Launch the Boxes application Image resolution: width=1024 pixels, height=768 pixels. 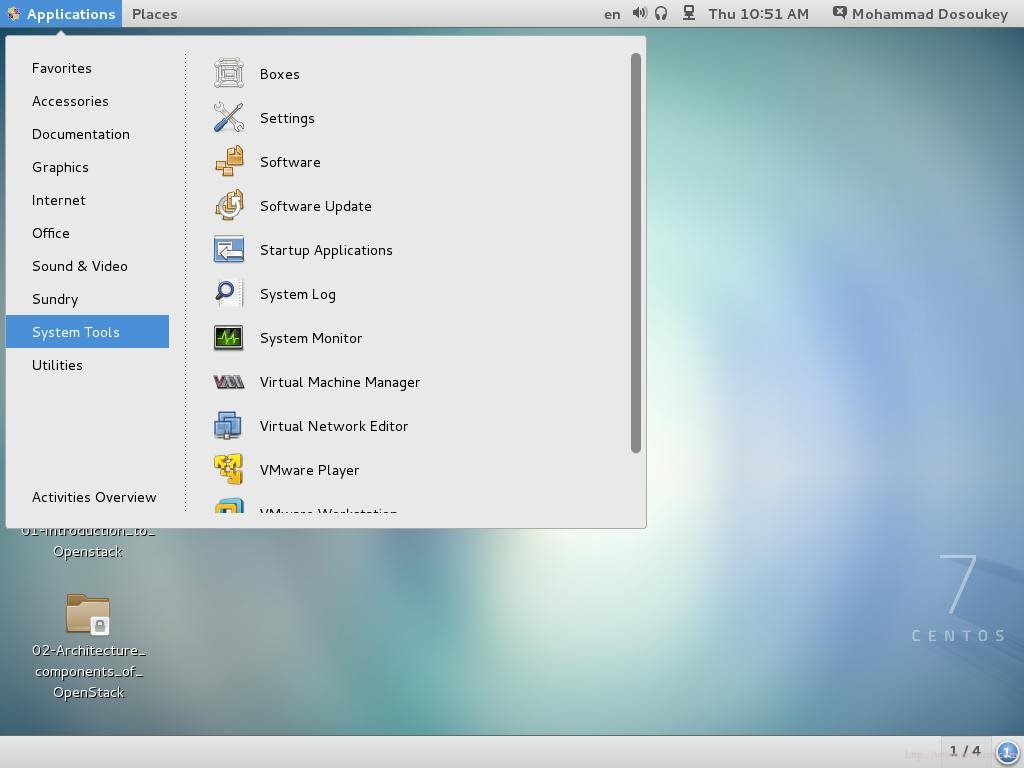tap(279, 74)
